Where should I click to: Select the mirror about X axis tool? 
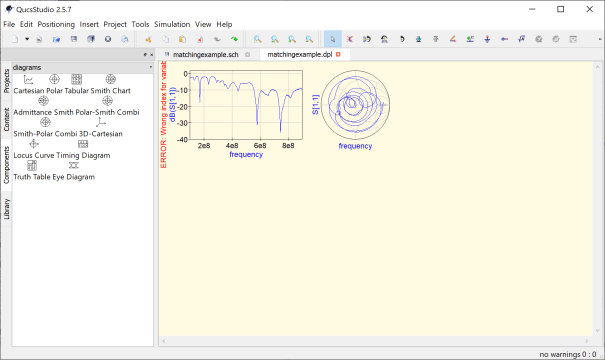click(367, 39)
